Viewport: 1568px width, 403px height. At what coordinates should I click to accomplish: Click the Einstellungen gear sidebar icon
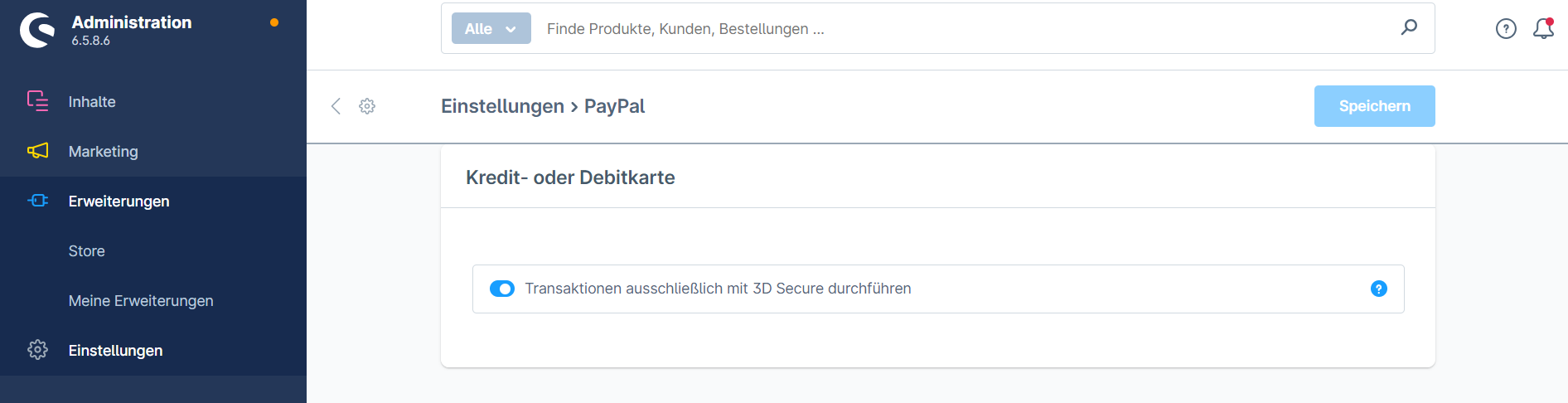(x=37, y=350)
